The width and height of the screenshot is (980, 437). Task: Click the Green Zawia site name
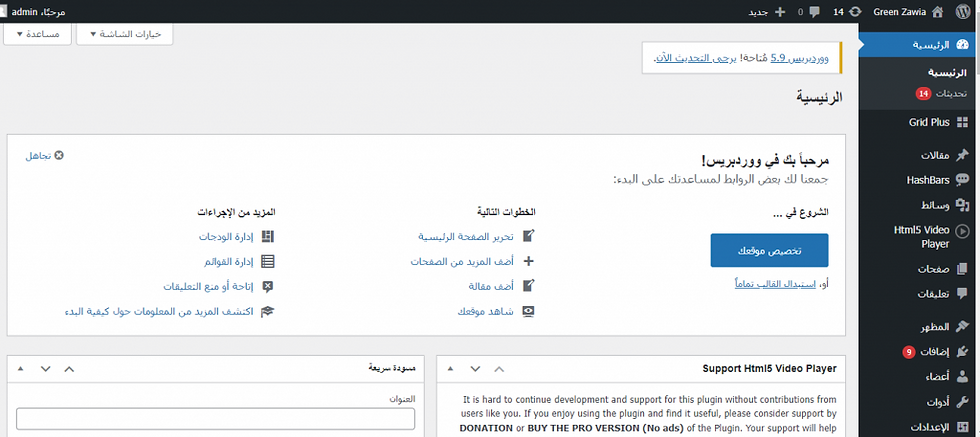click(x=899, y=12)
